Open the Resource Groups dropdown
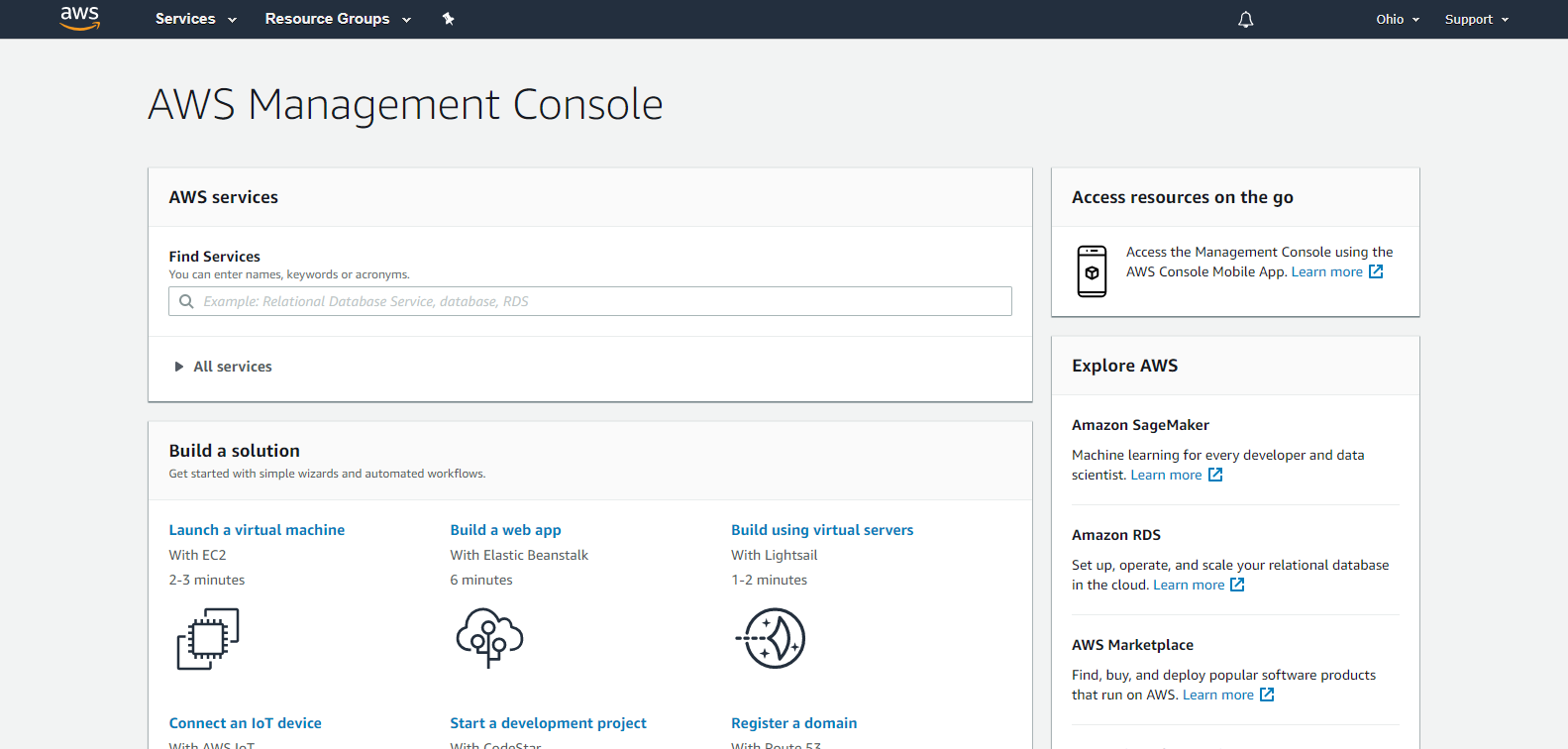 [338, 19]
